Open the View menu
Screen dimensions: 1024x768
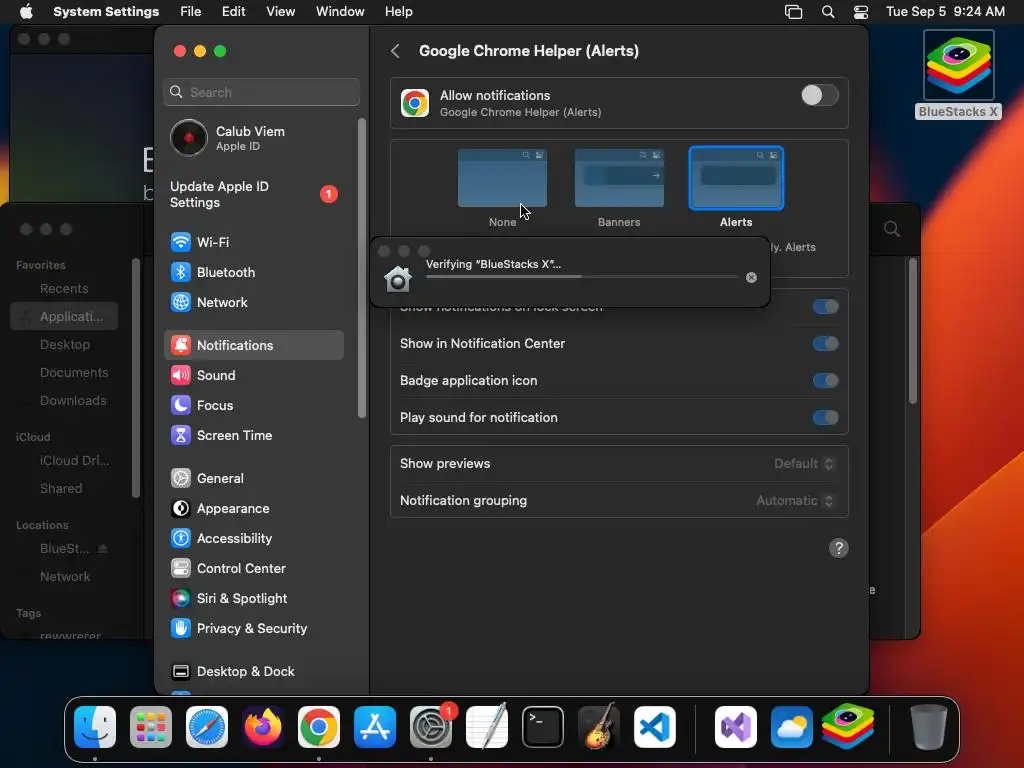point(280,12)
